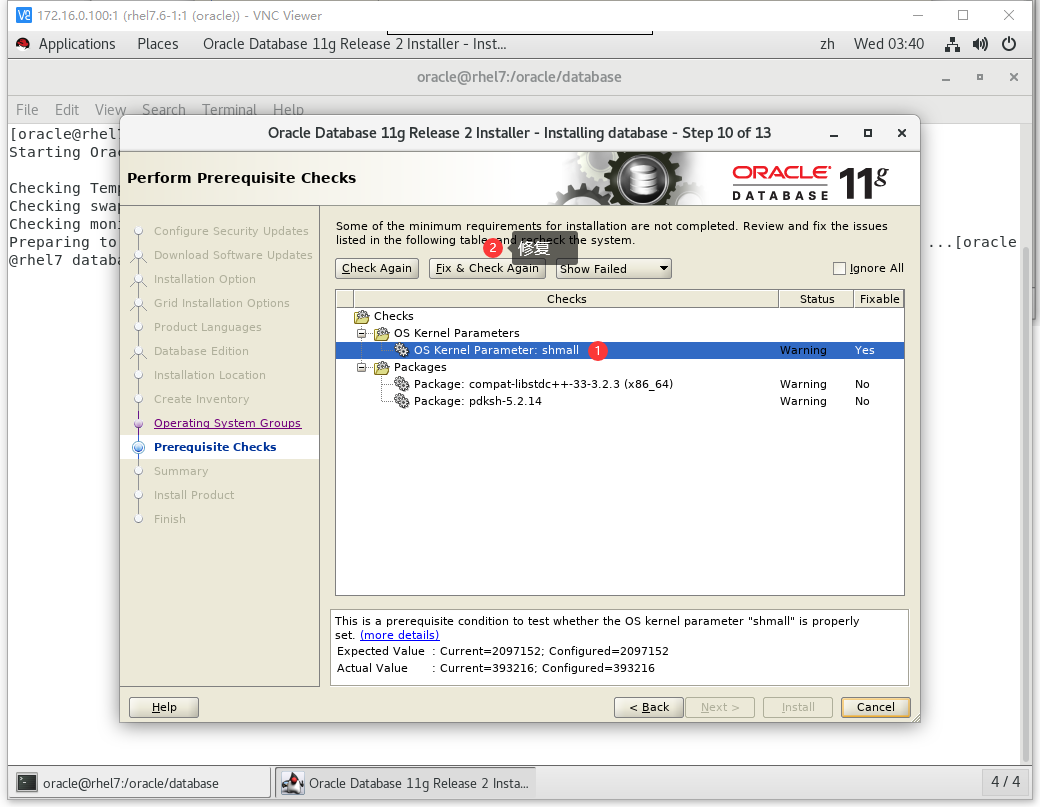Click the Checks column header

(566, 299)
